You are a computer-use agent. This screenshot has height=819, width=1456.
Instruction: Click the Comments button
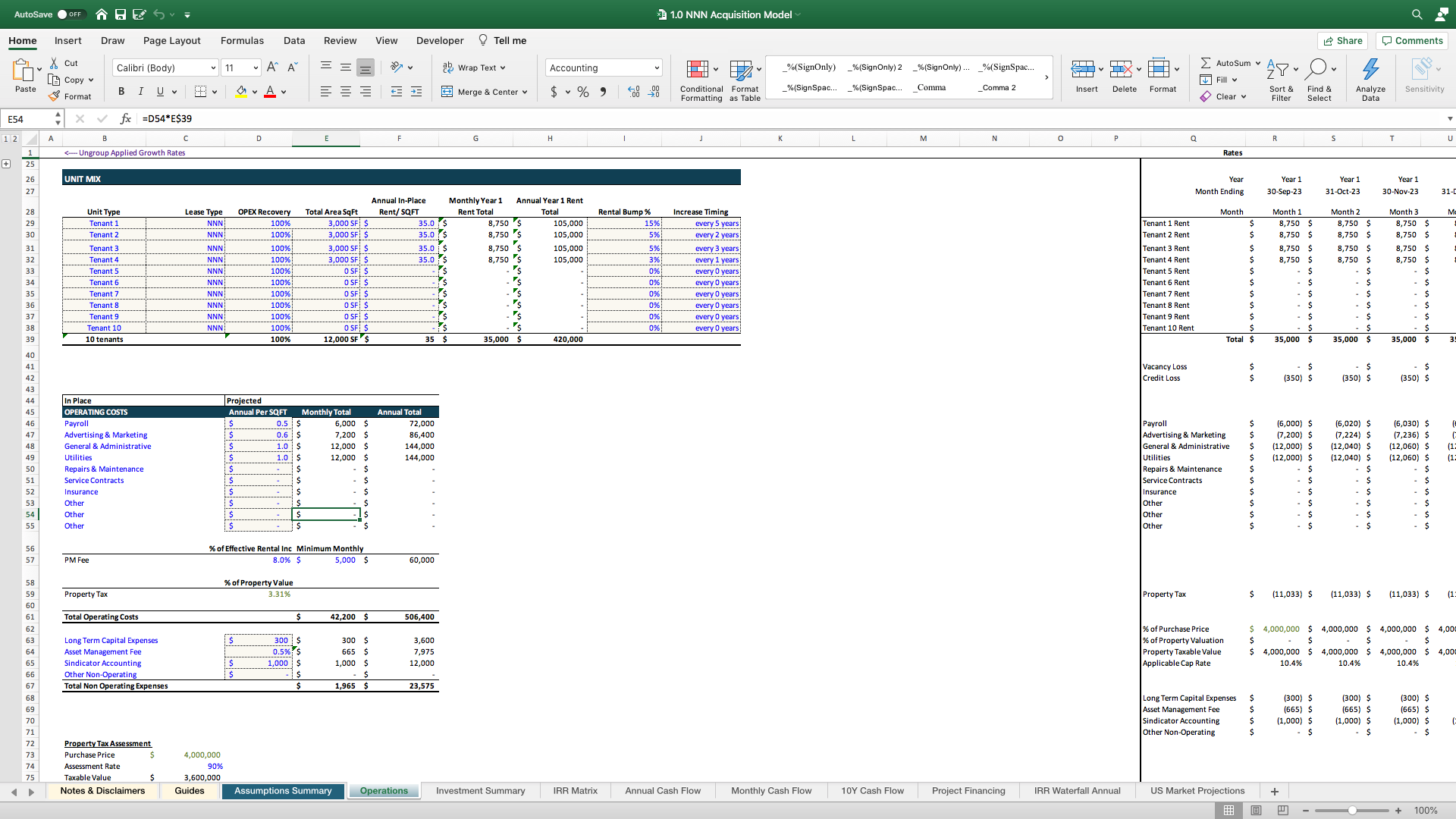click(x=1411, y=41)
